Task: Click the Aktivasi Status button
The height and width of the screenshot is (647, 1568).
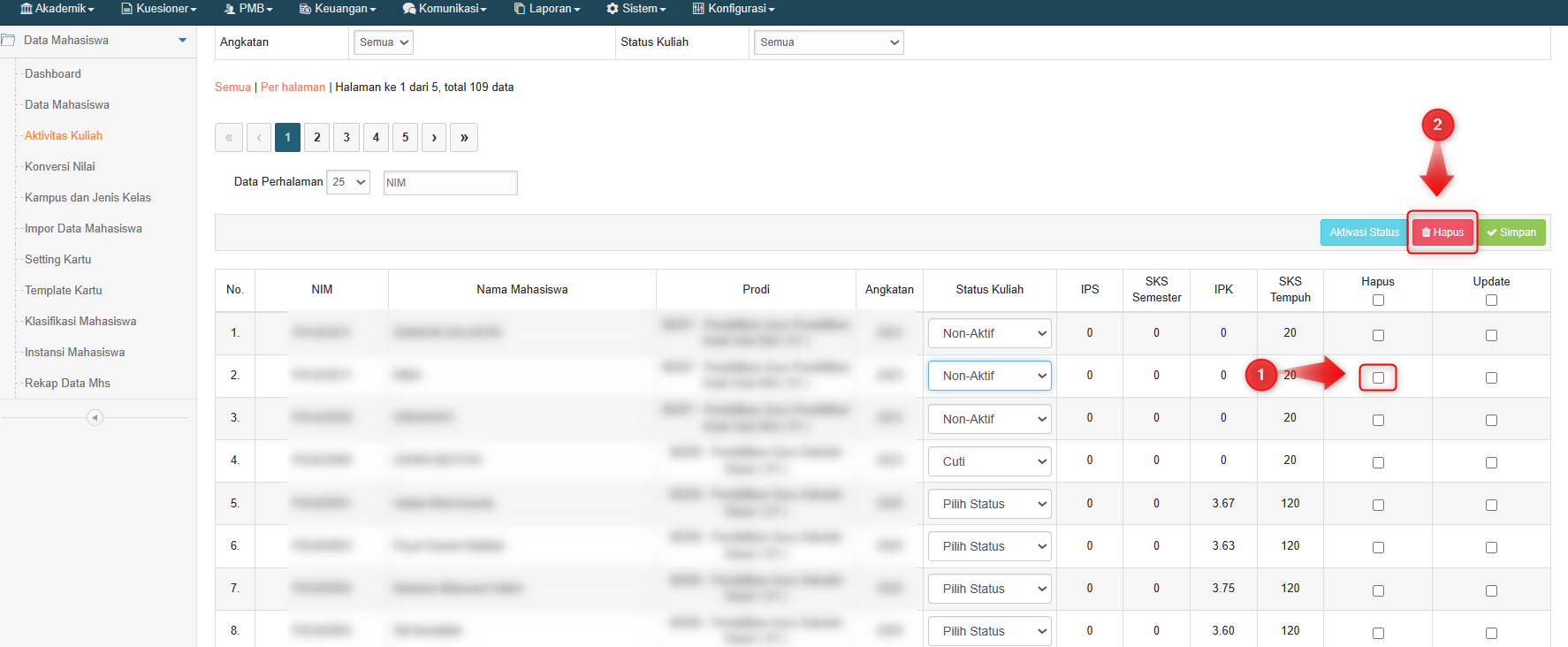Action: (x=1363, y=232)
